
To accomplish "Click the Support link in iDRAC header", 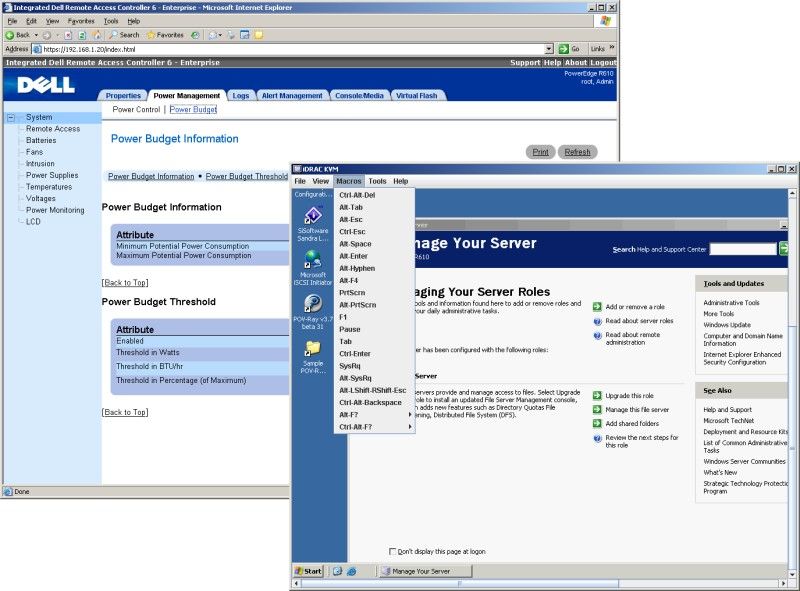I will pyautogui.click(x=525, y=63).
